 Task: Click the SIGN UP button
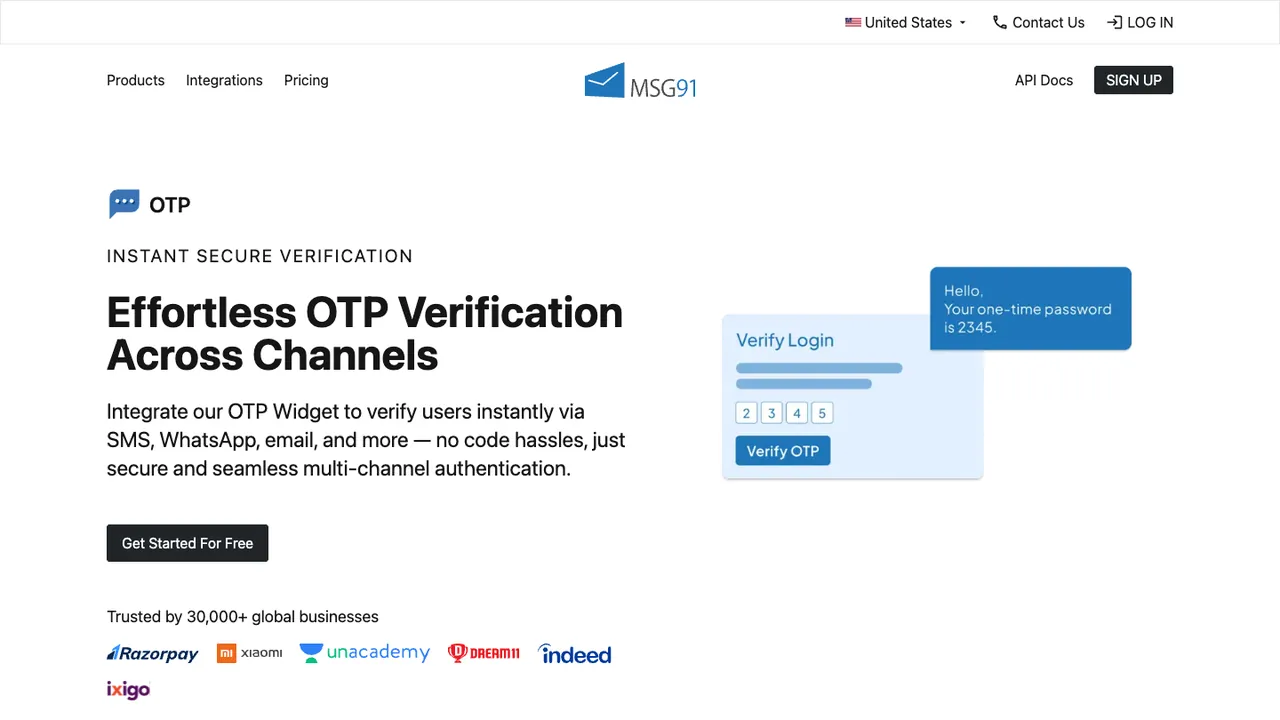point(1134,80)
